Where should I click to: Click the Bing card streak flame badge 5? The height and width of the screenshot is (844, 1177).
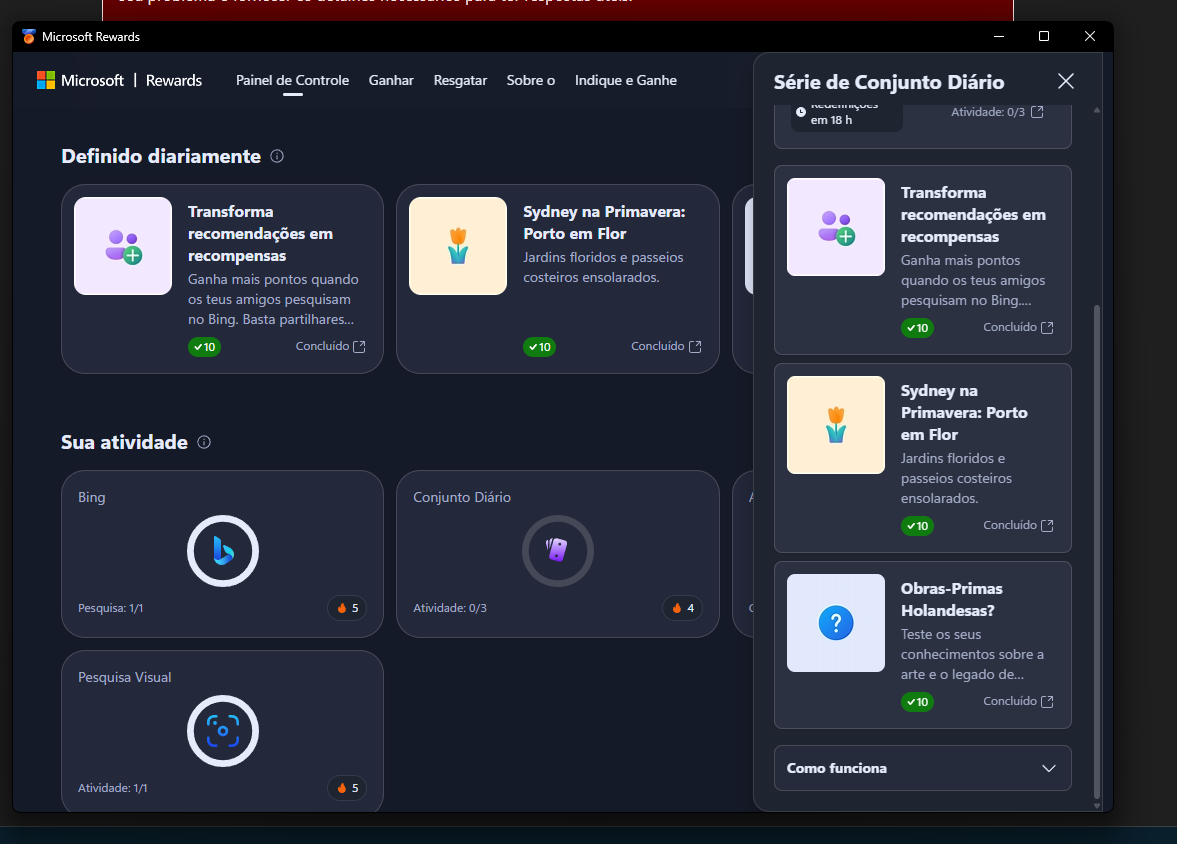click(347, 608)
